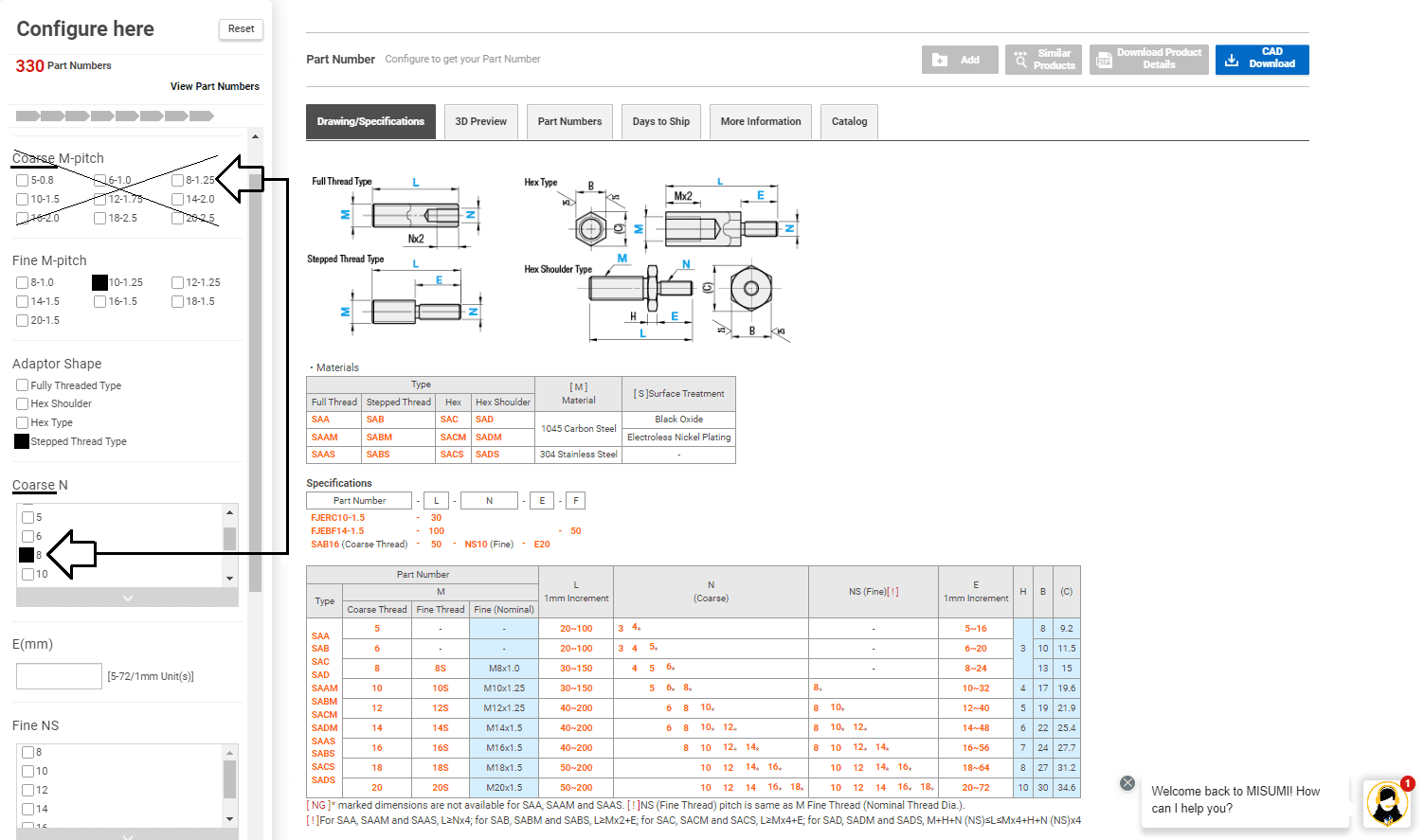1424x840 pixels.
Task: Select the Drawing/Specifications tab
Action: [x=370, y=121]
